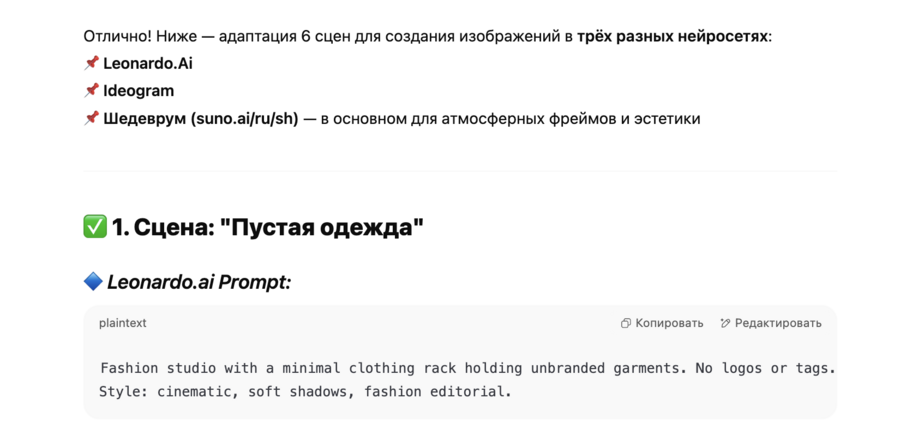Viewport: 900px width, 440px height.
Task: Click the bold "трёх разных нейросетях" text
Action: click(672, 36)
